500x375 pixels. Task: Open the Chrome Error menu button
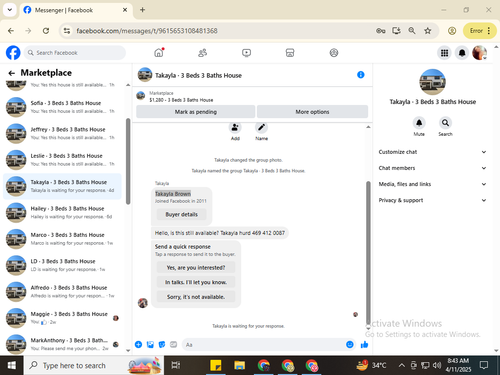click(480, 31)
